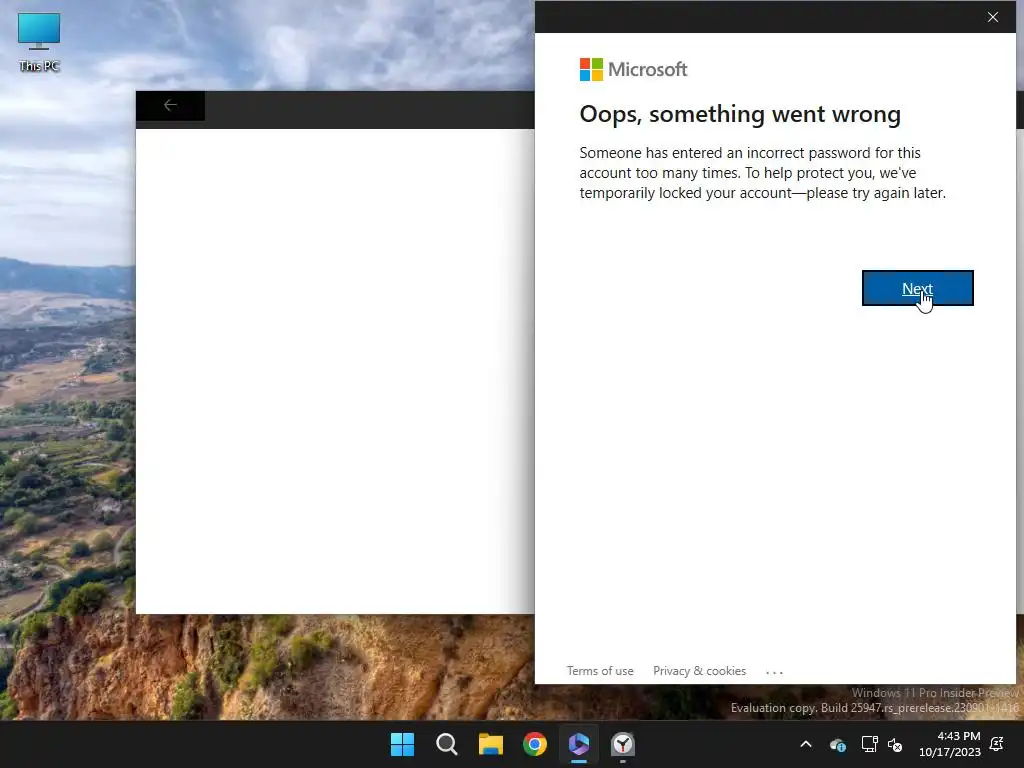The height and width of the screenshot is (768, 1024).
Task: Go back using the arrow in background window
Action: pos(170,105)
